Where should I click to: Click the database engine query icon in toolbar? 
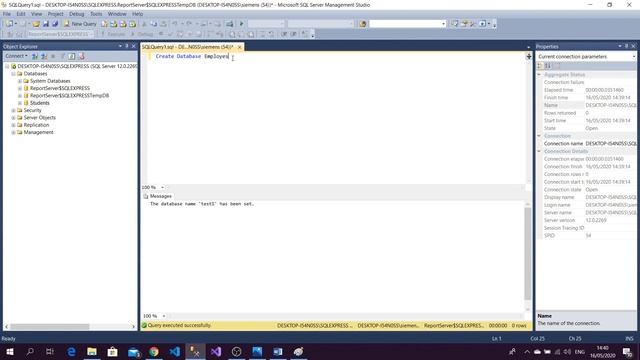point(105,24)
